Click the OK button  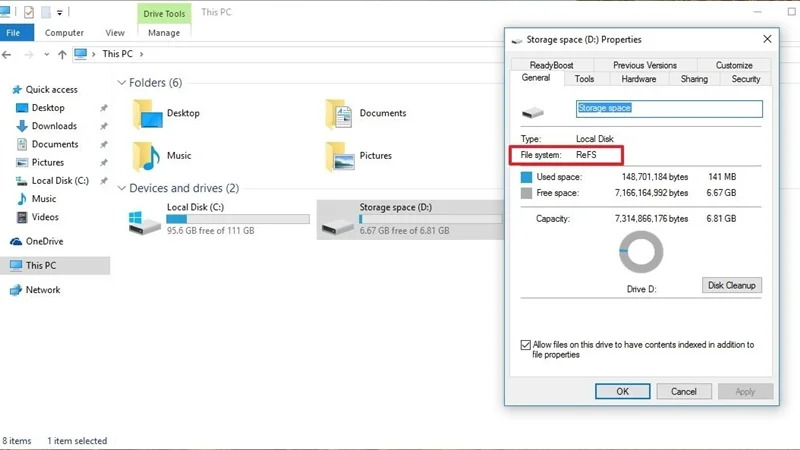(622, 391)
